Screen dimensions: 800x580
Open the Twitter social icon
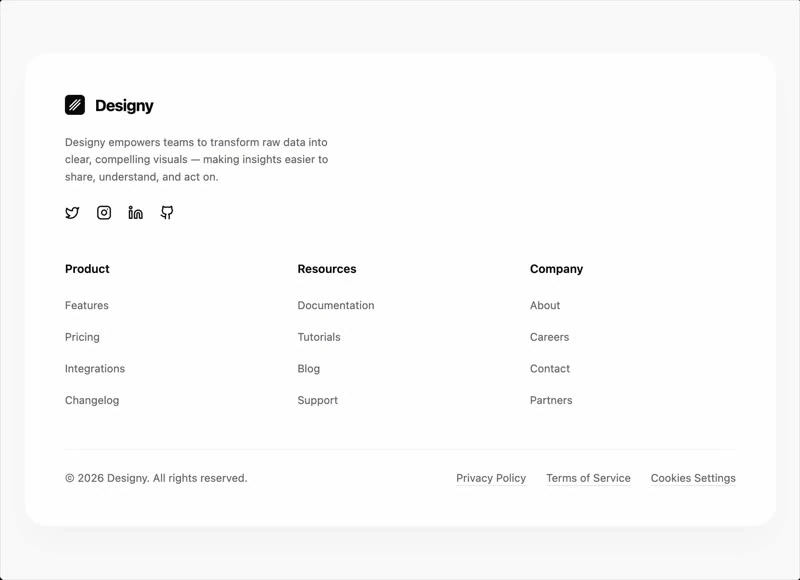coord(72,213)
